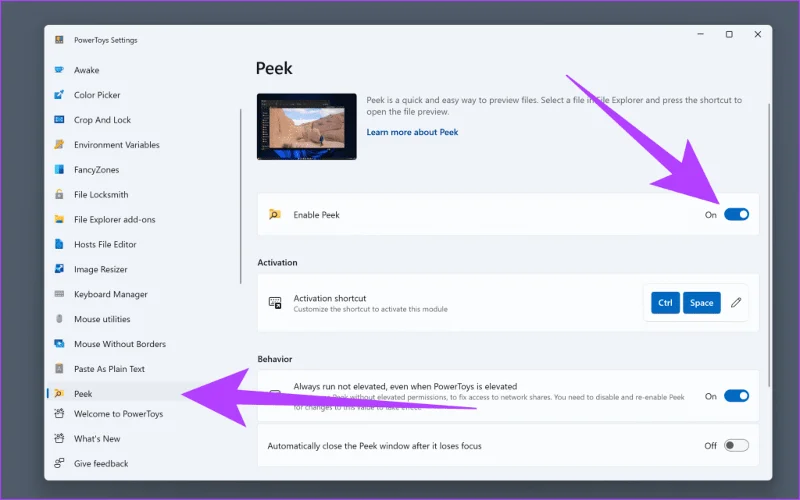Click the FancyZones icon
This screenshot has width=800, height=500.
pos(59,169)
